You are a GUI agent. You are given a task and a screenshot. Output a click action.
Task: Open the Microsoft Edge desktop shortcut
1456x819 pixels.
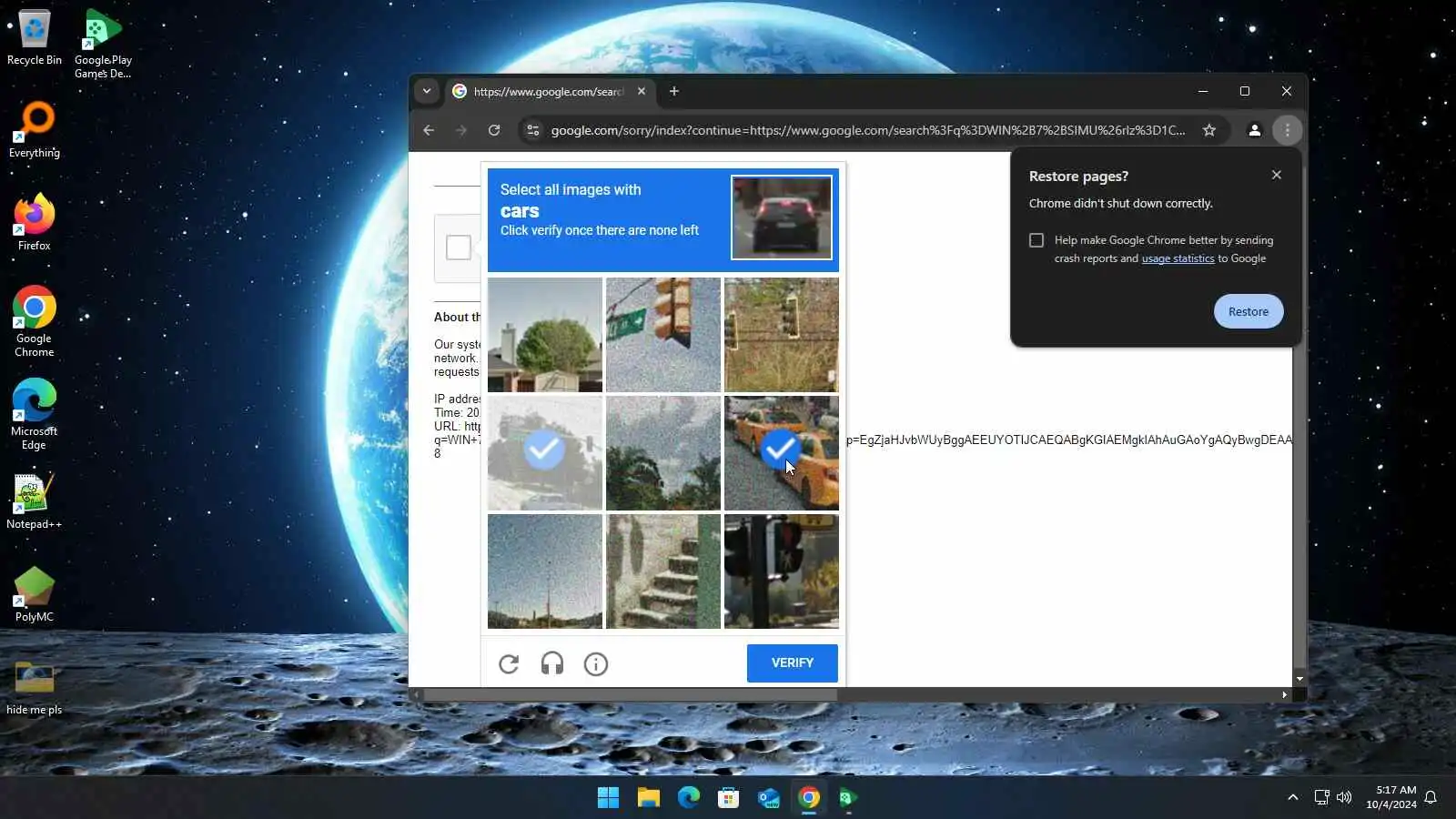(35, 415)
